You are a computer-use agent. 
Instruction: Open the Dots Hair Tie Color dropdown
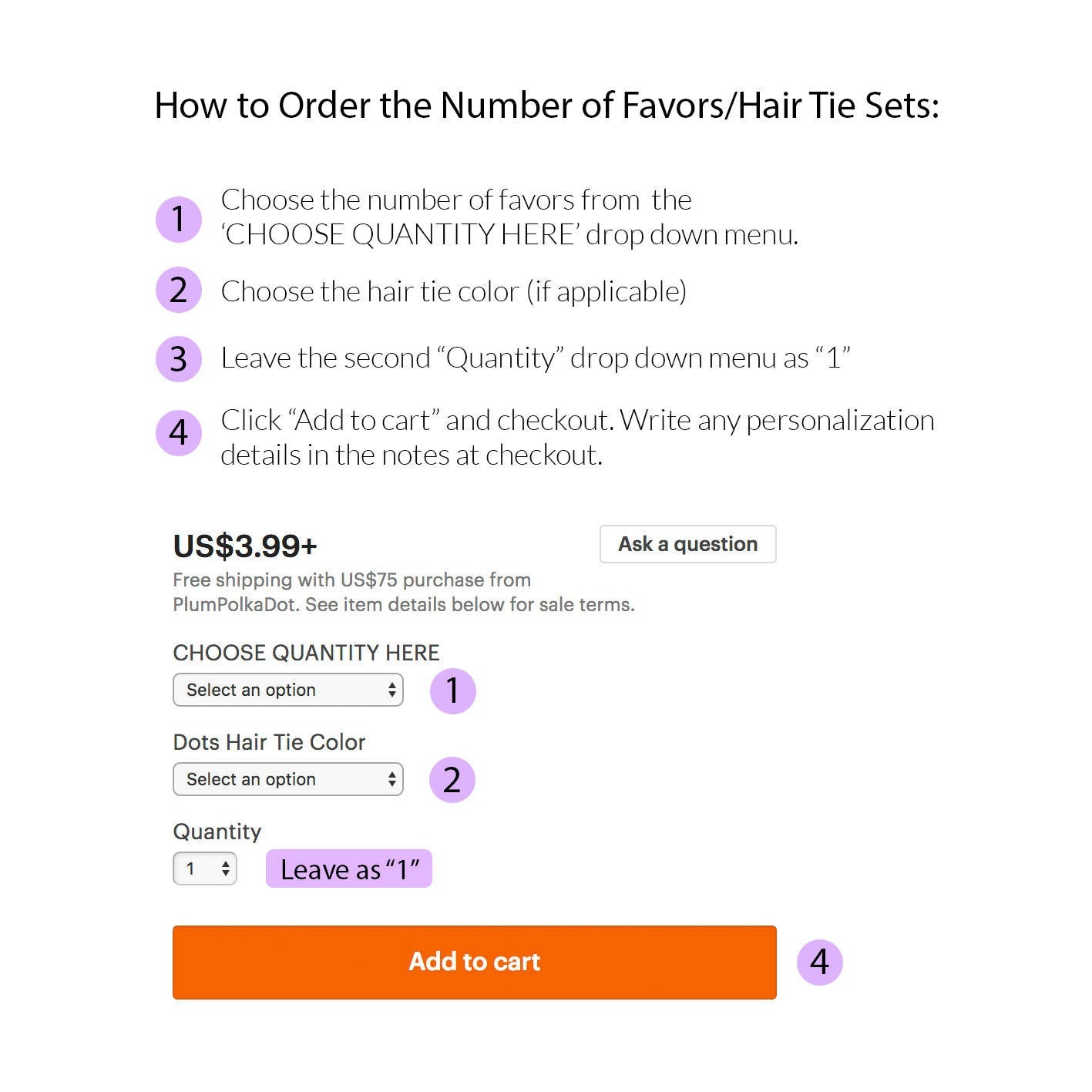(287, 779)
